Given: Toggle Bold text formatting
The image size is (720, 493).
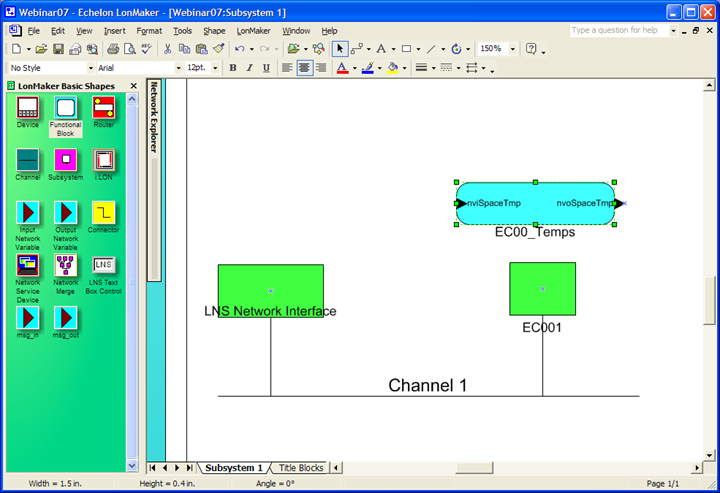Looking at the screenshot, I should pyautogui.click(x=232, y=68).
